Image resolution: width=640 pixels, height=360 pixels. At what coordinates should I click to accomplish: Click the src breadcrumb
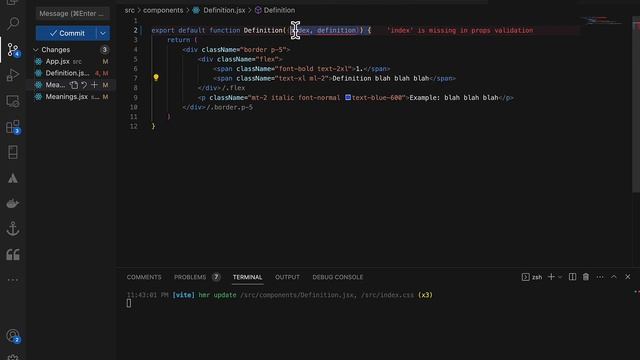129,10
